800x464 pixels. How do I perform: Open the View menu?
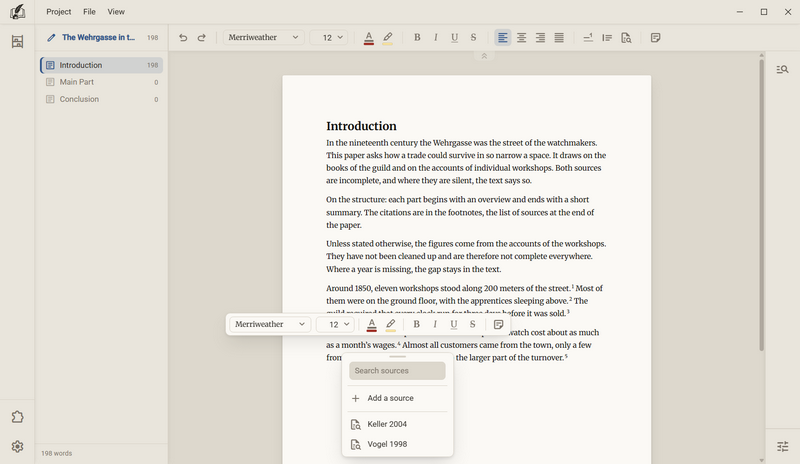[116, 12]
